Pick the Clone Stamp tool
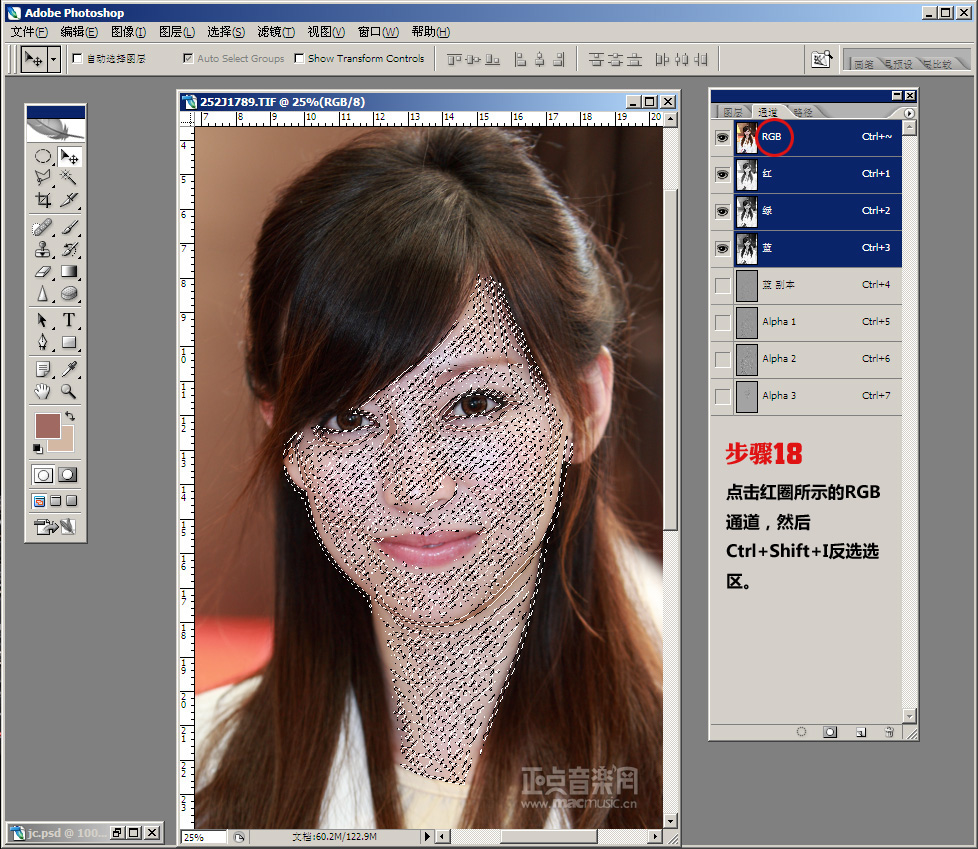Image resolution: width=978 pixels, height=849 pixels. tap(43, 249)
